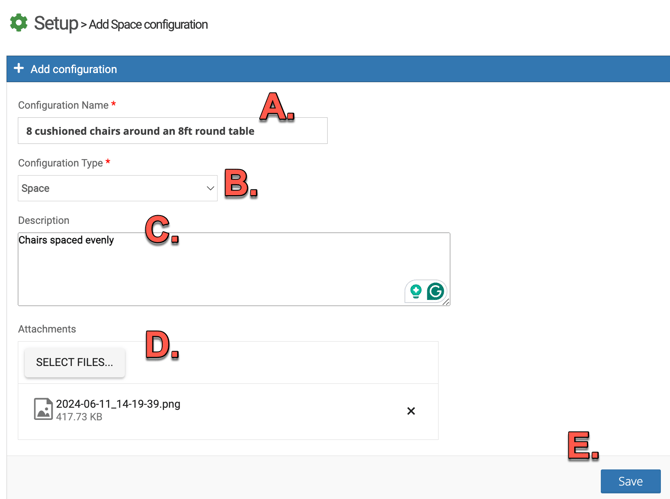Viewport: 670px width, 499px height.
Task: Click the Attachments label
Action: [47, 329]
